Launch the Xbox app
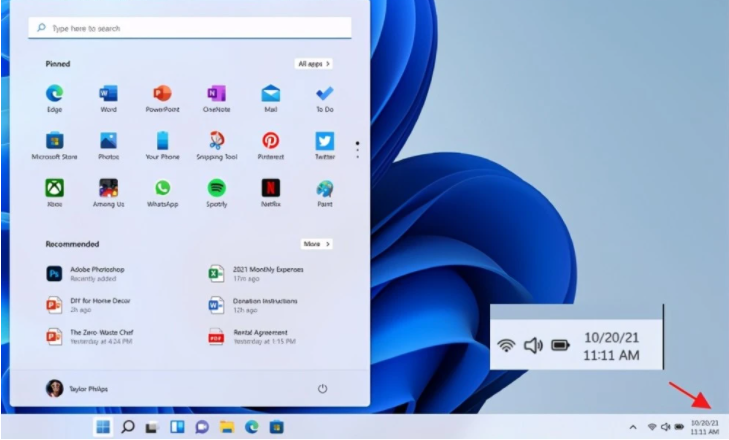Viewport: 729px width, 440px height. [x=55, y=188]
